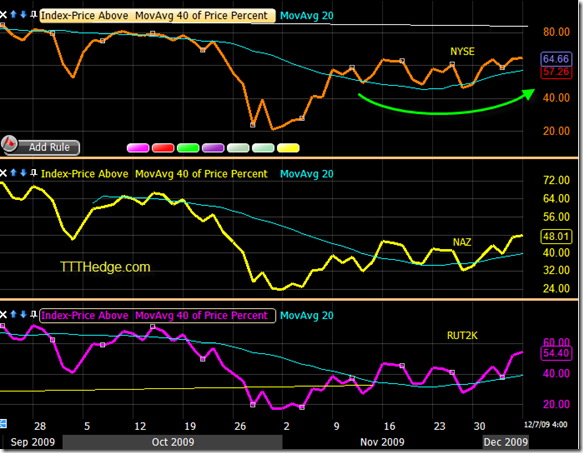Select the magenta color swatch

[138, 148]
